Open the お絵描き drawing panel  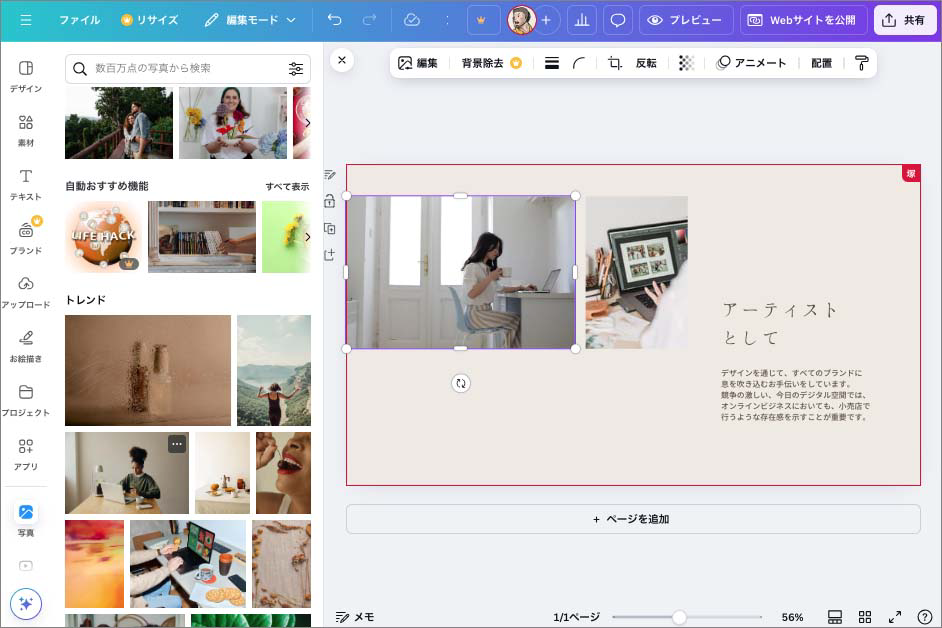26,341
